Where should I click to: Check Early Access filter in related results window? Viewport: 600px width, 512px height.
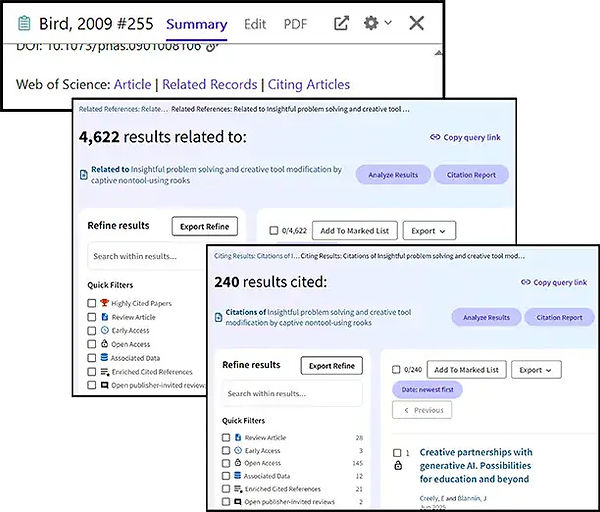coord(91,330)
